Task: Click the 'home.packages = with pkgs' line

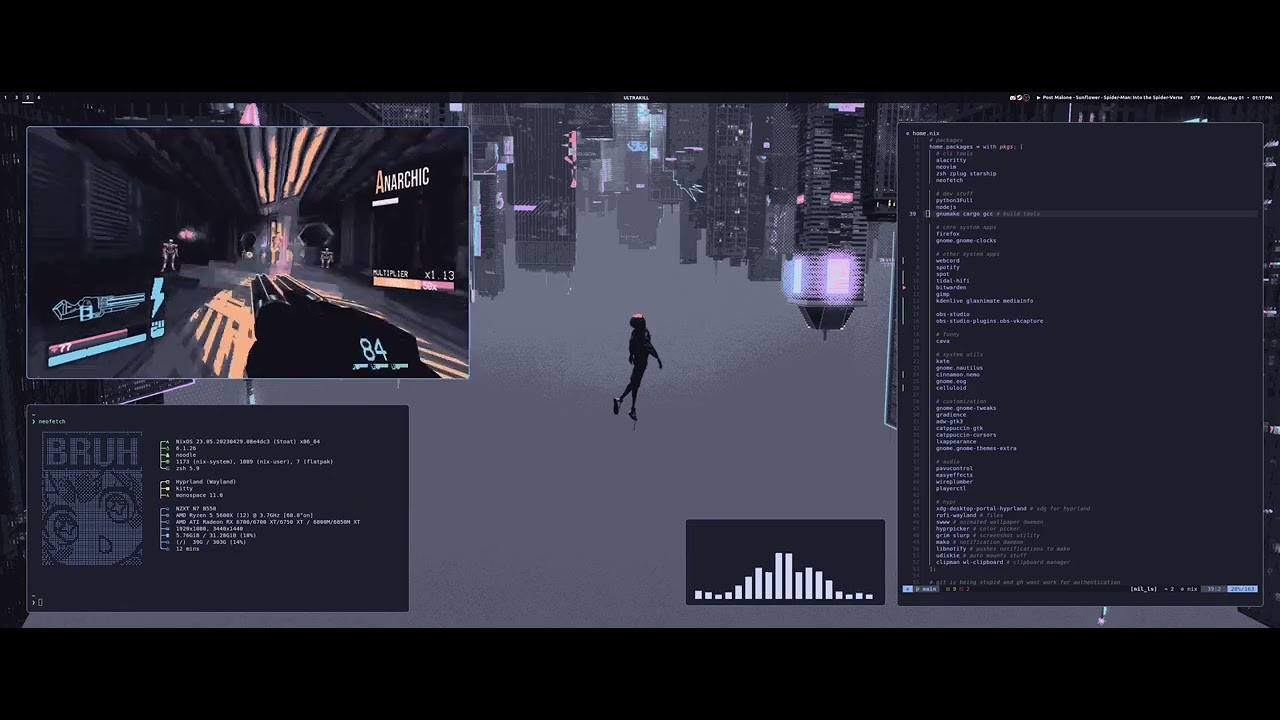Action: pyautogui.click(x=975, y=147)
